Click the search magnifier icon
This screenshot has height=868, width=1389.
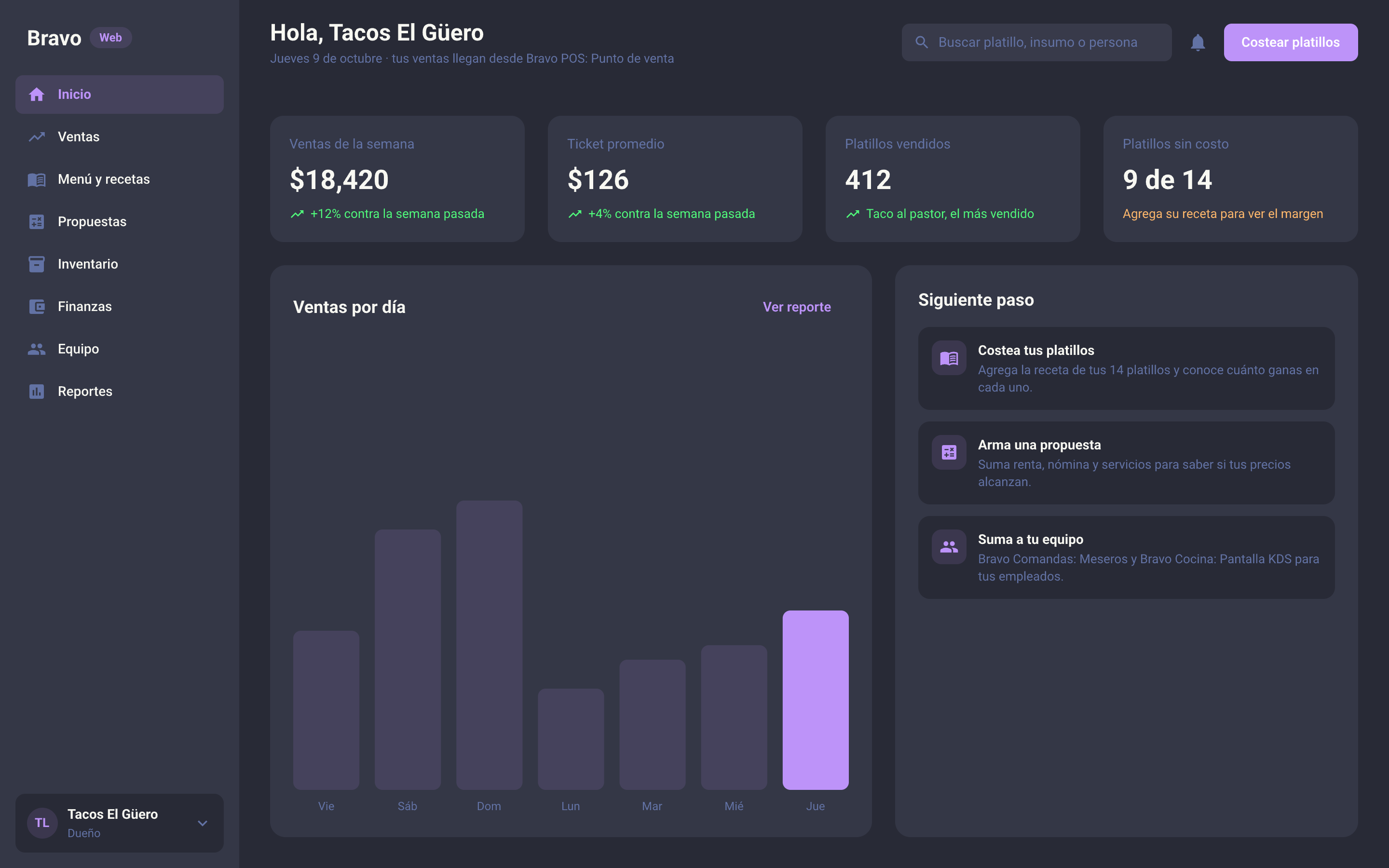[x=922, y=42]
